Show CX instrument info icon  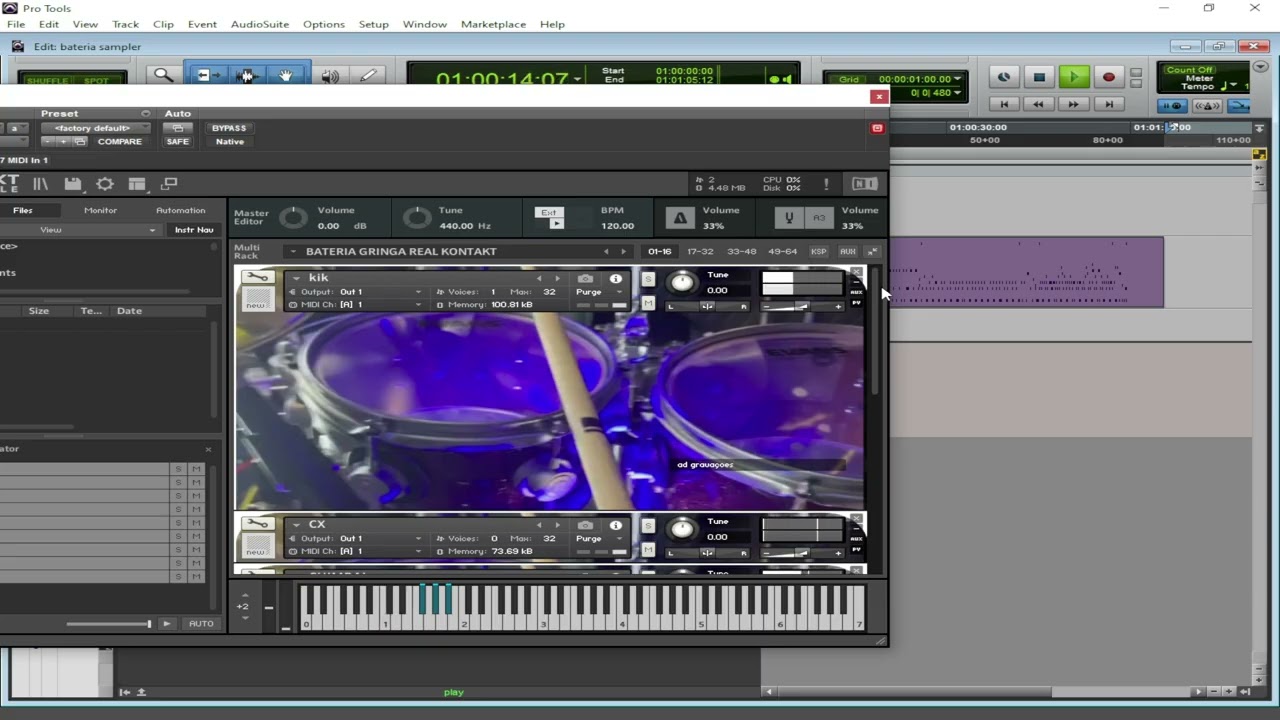[616, 525]
